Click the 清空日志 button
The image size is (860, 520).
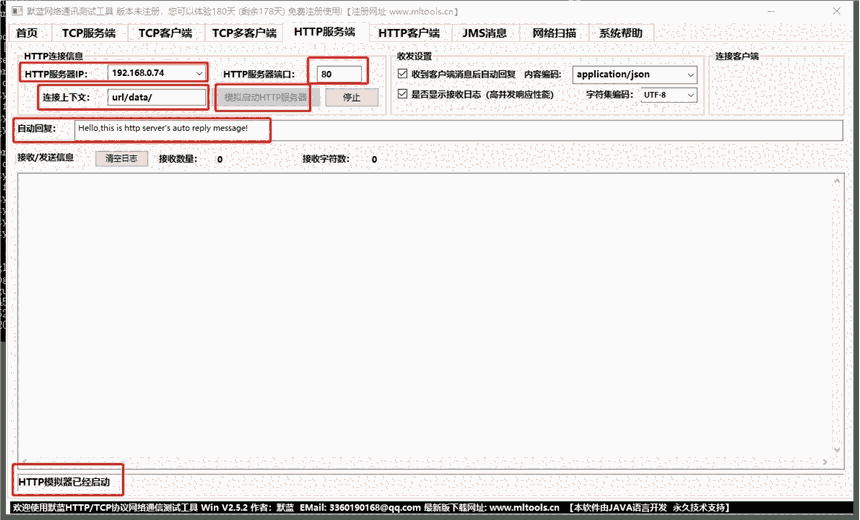coord(122,158)
